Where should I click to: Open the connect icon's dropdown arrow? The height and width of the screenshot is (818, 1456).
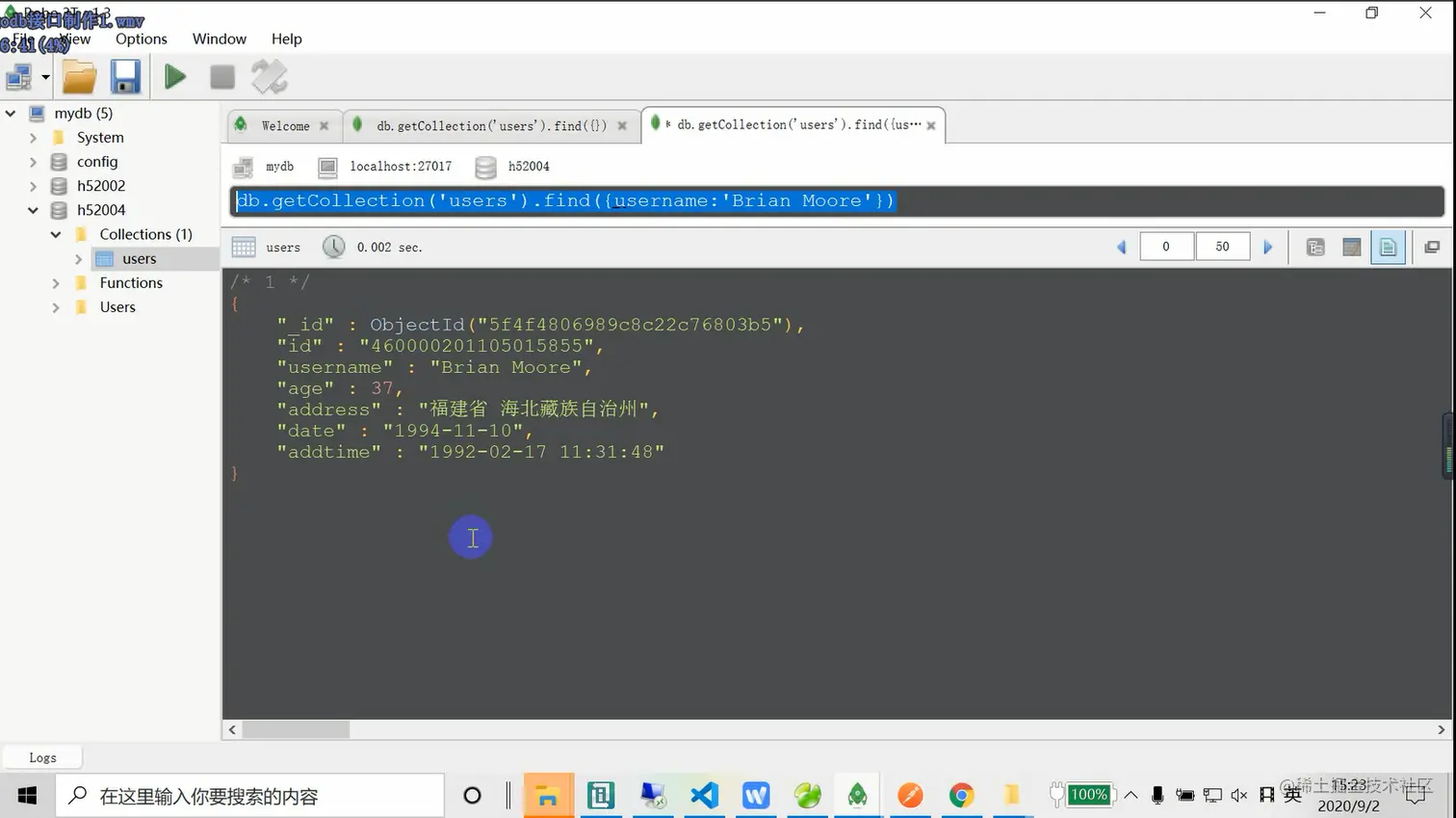click(45, 77)
